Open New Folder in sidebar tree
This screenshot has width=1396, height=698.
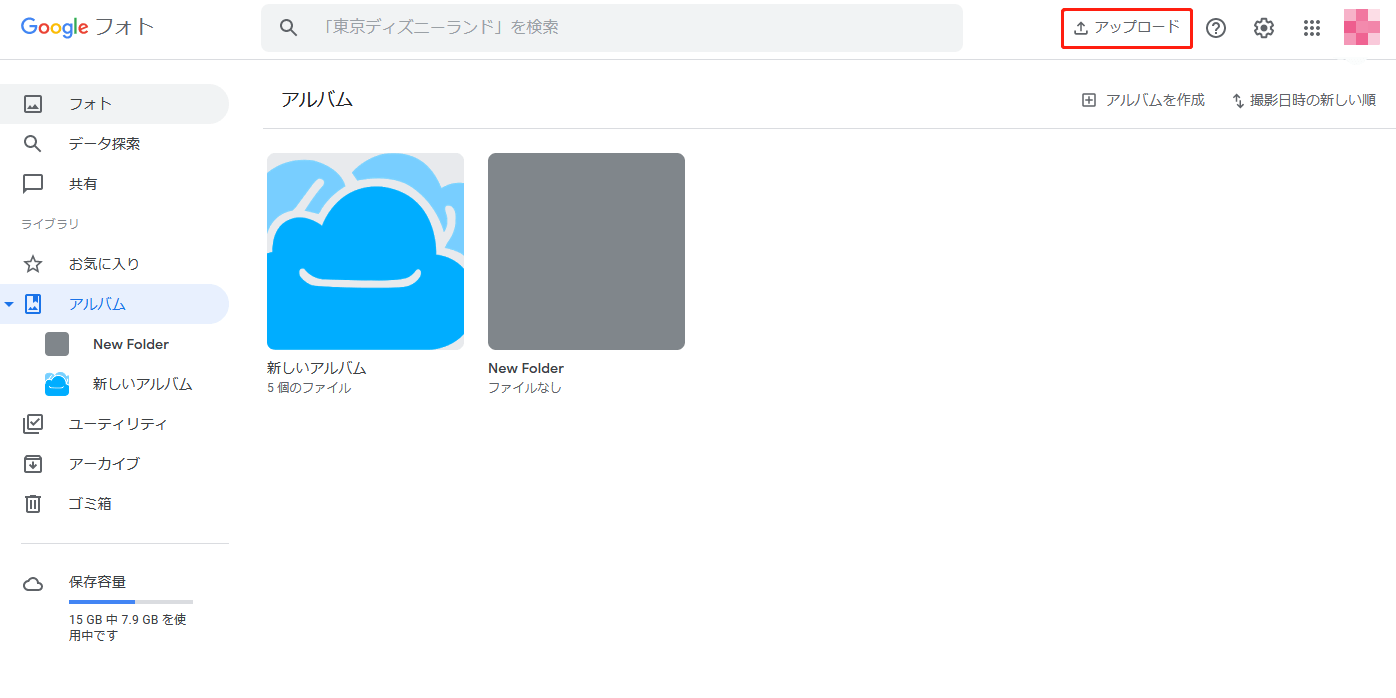coord(131,344)
